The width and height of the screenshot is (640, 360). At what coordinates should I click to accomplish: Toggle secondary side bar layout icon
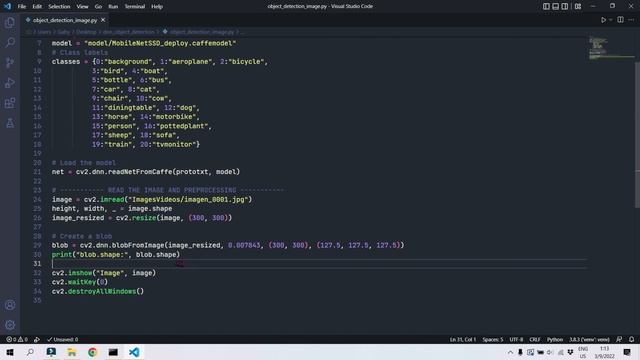click(565, 6)
